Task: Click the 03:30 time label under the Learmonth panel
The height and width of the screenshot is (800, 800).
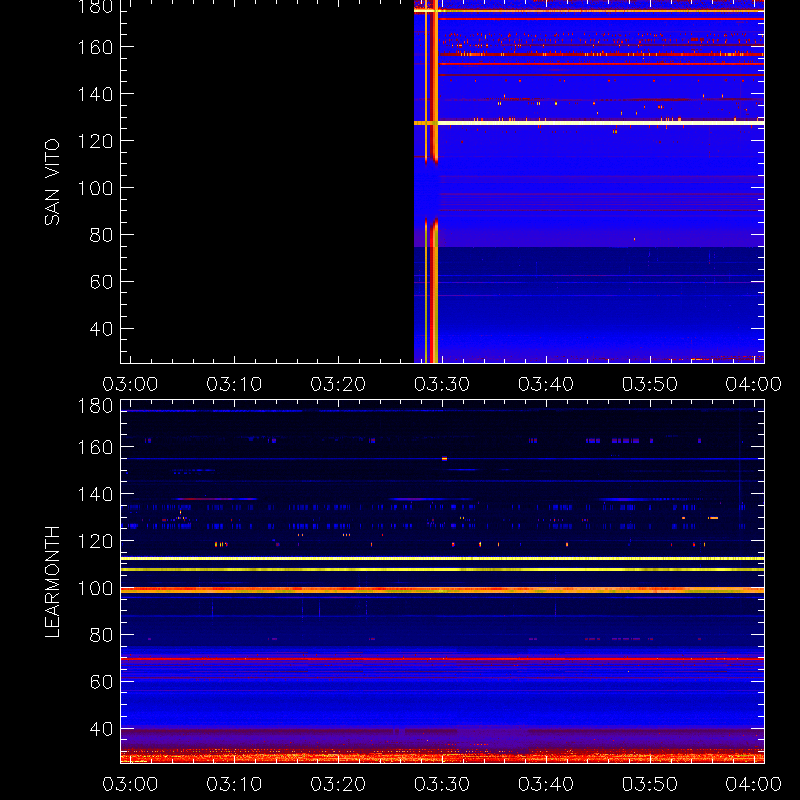Action: 442,784
